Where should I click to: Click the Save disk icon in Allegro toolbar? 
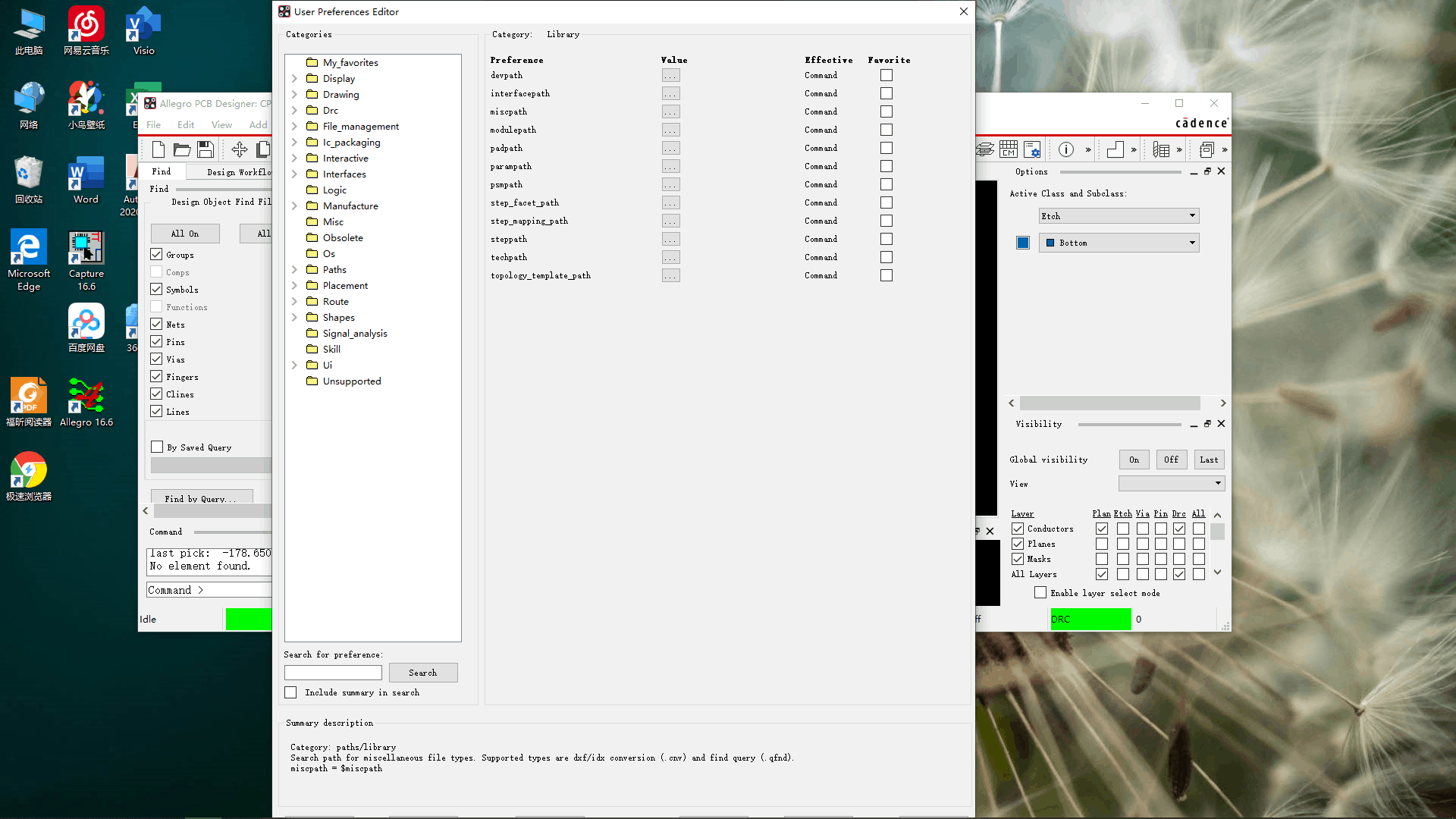pyautogui.click(x=205, y=149)
